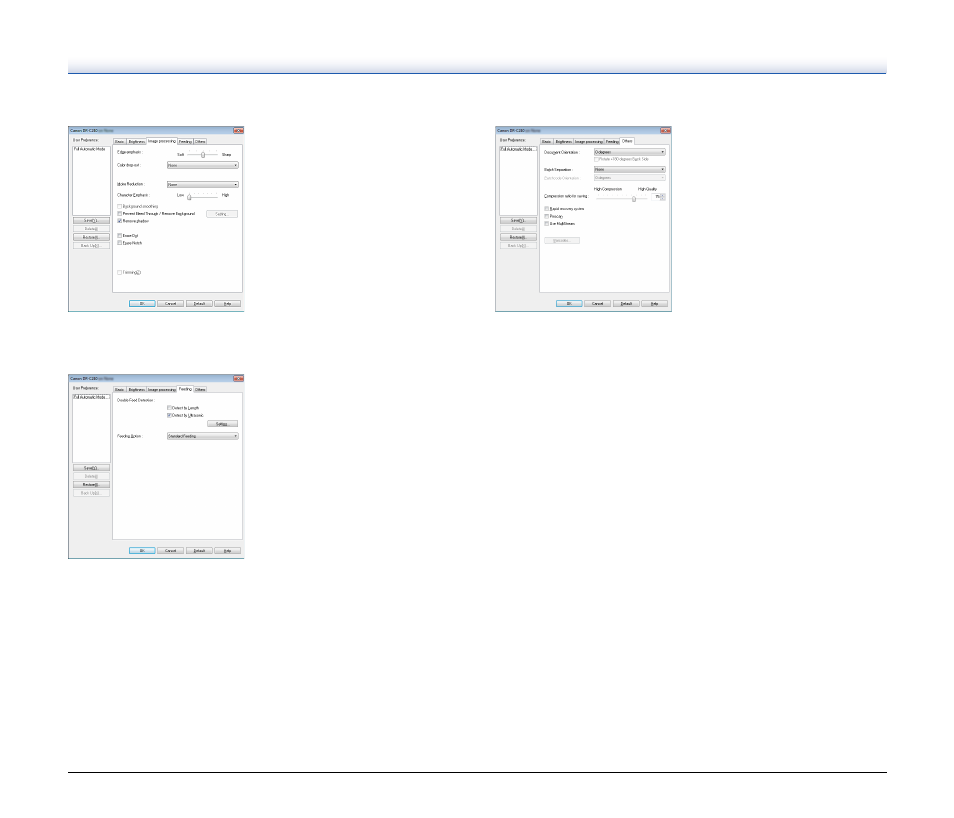
Task: Open Image processing tab in Others dialog
Action: pyautogui.click(x=590, y=141)
